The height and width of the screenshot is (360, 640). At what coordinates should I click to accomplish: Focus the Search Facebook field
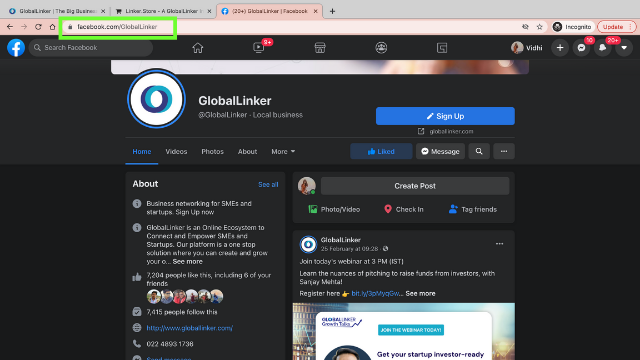[91, 48]
